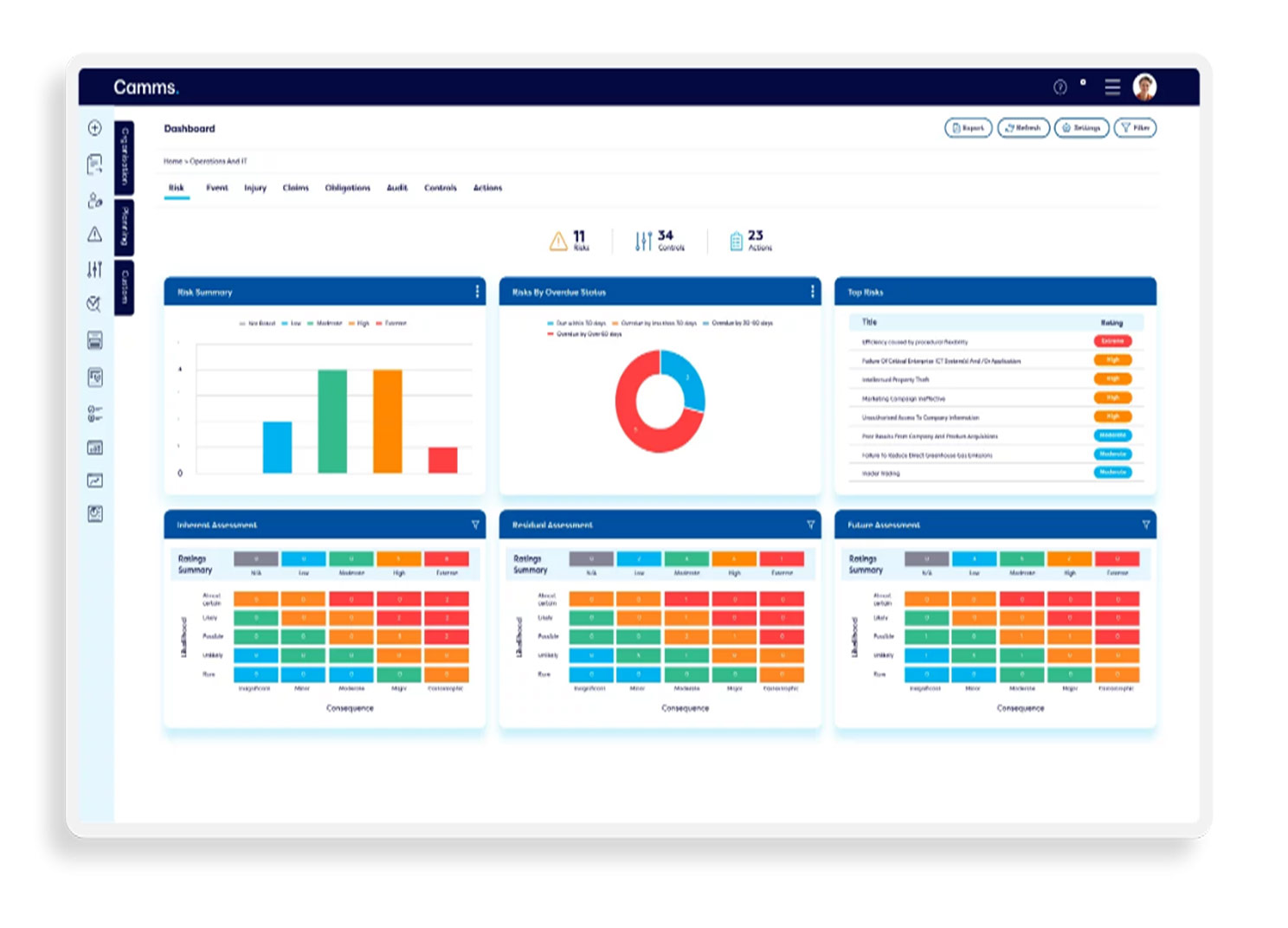Click the Report button
Image resolution: width=1288 pixels, height=928 pixels.
tap(968, 128)
